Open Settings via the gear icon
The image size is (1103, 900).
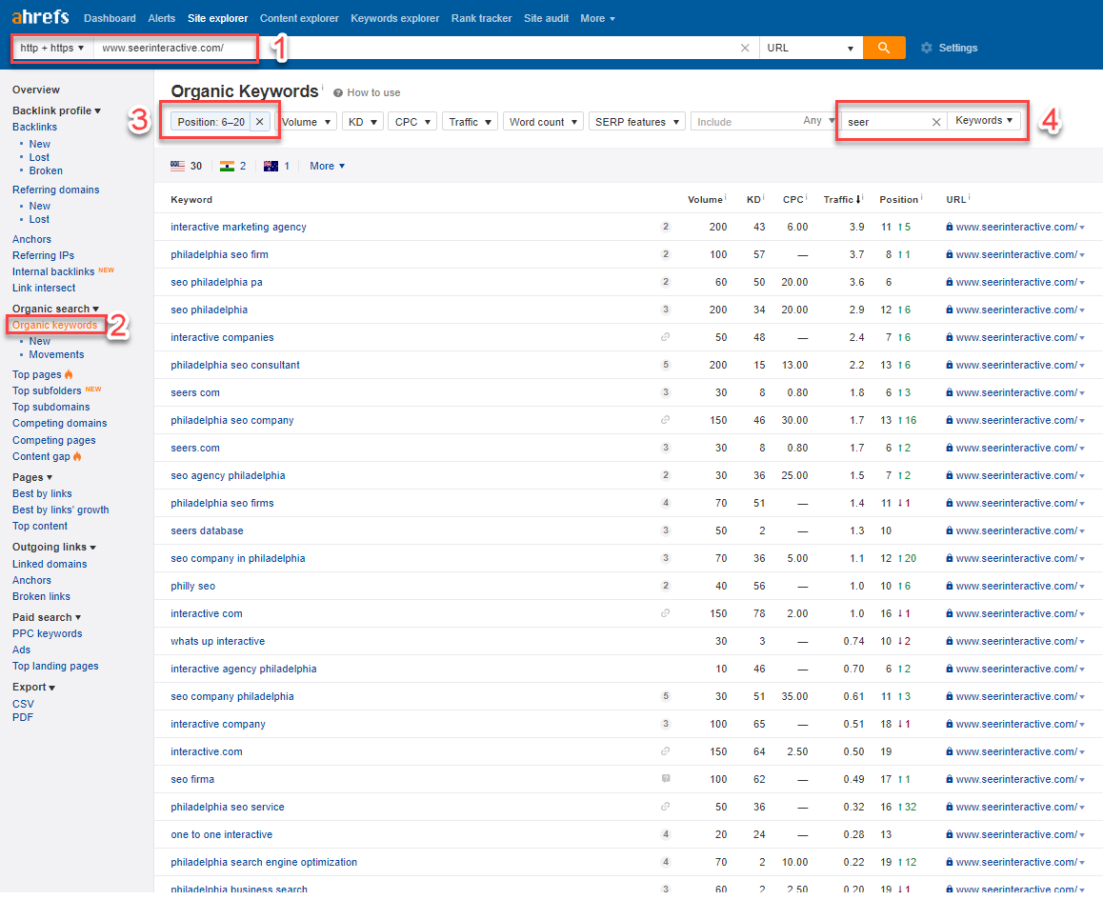point(926,48)
